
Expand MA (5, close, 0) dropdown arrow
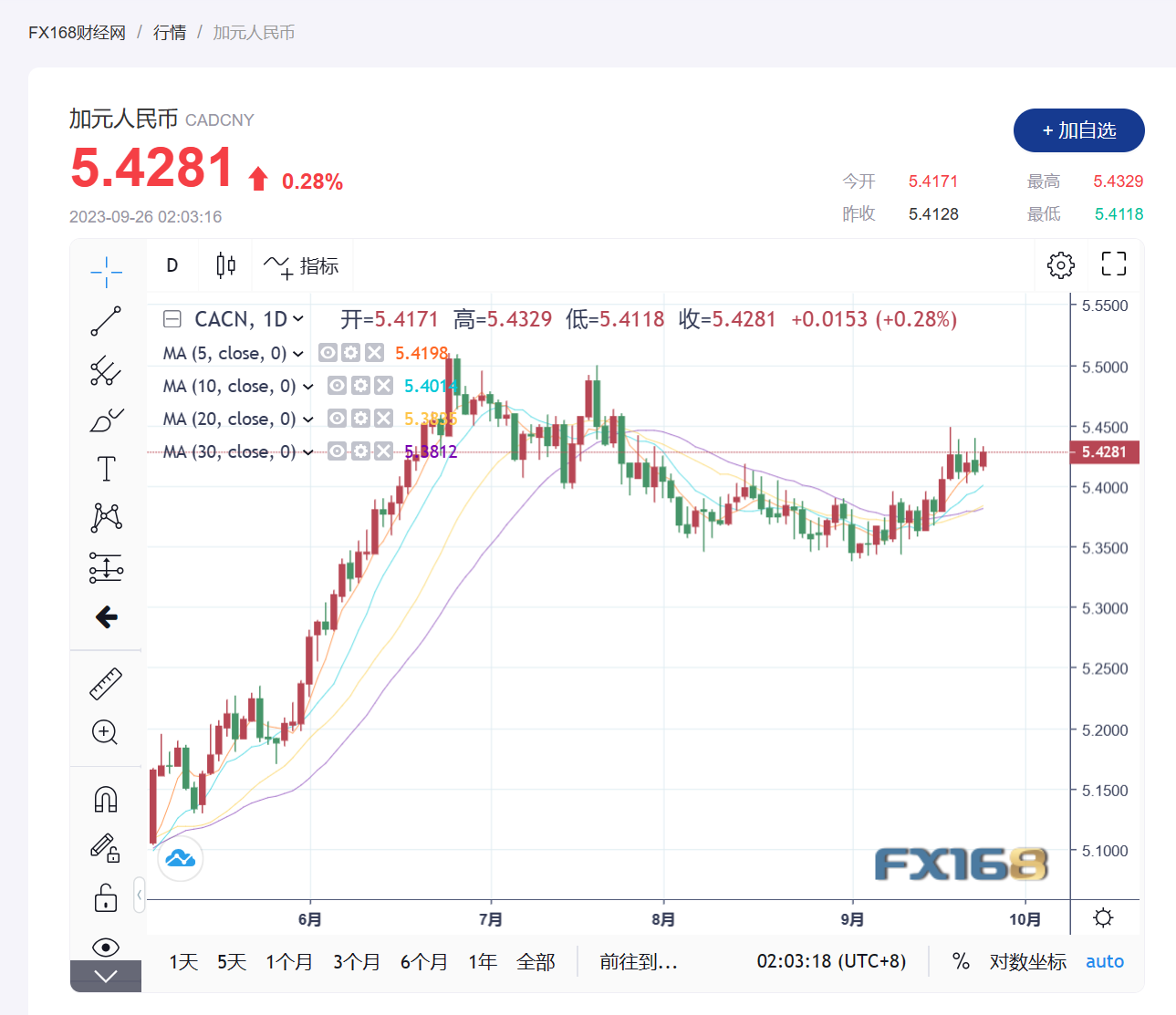pyautogui.click(x=298, y=354)
